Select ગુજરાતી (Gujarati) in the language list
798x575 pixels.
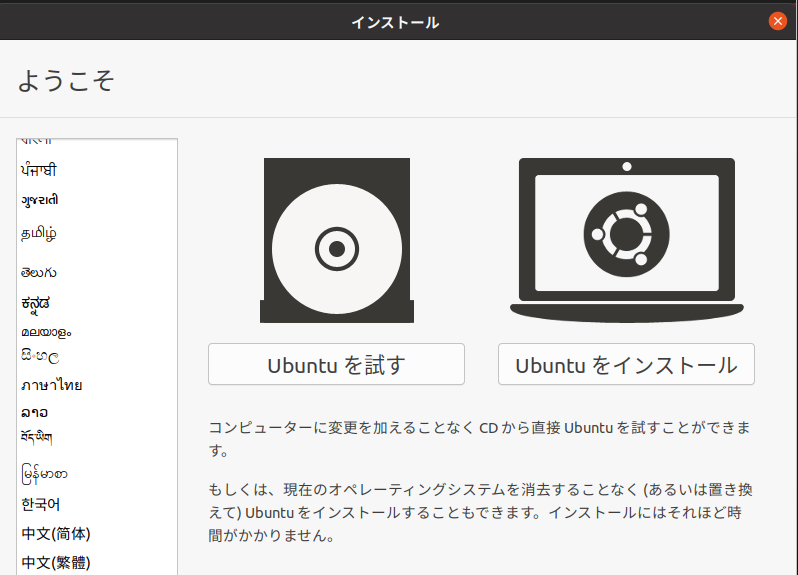click(x=40, y=199)
